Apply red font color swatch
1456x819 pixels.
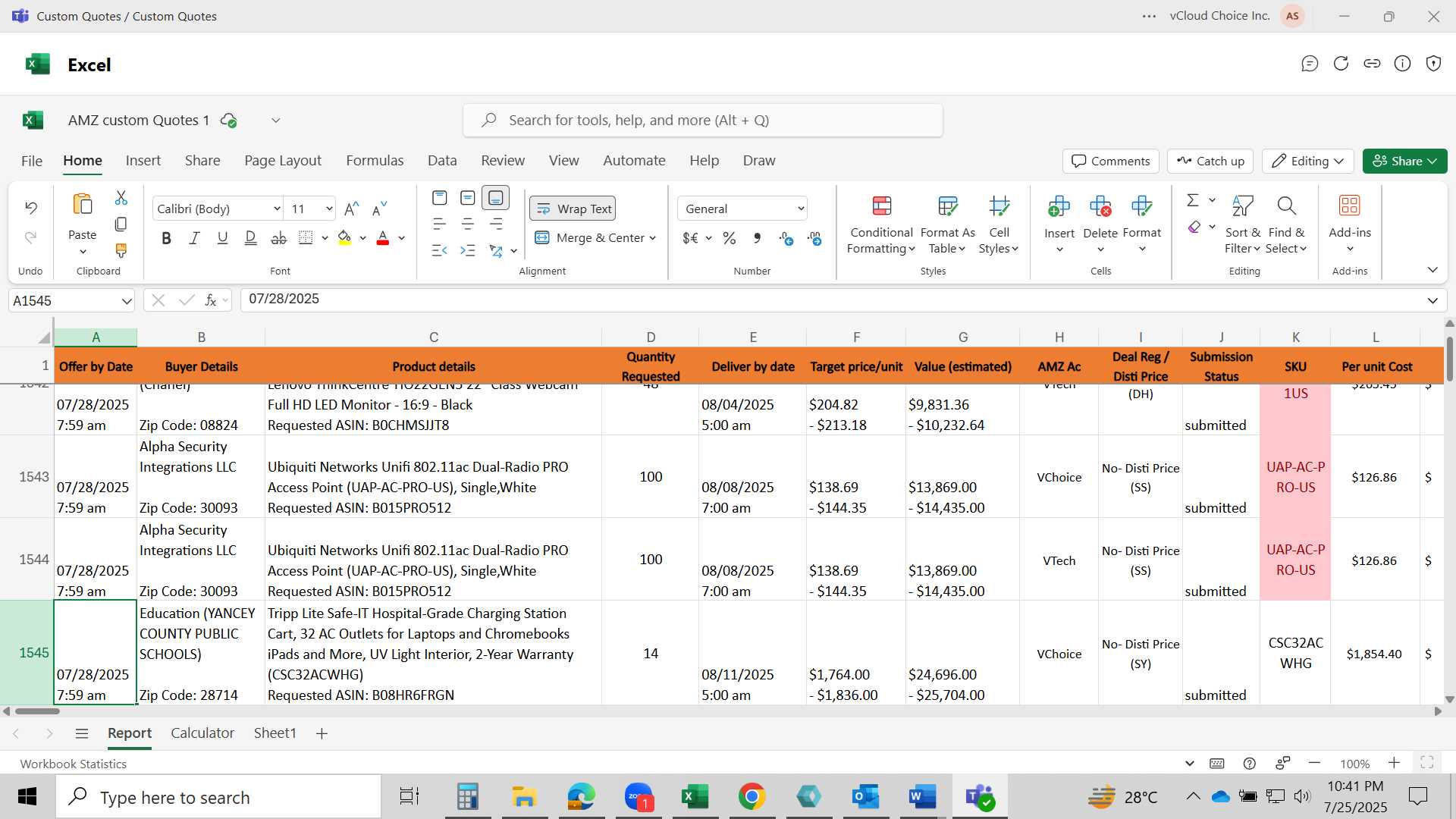coord(383,238)
